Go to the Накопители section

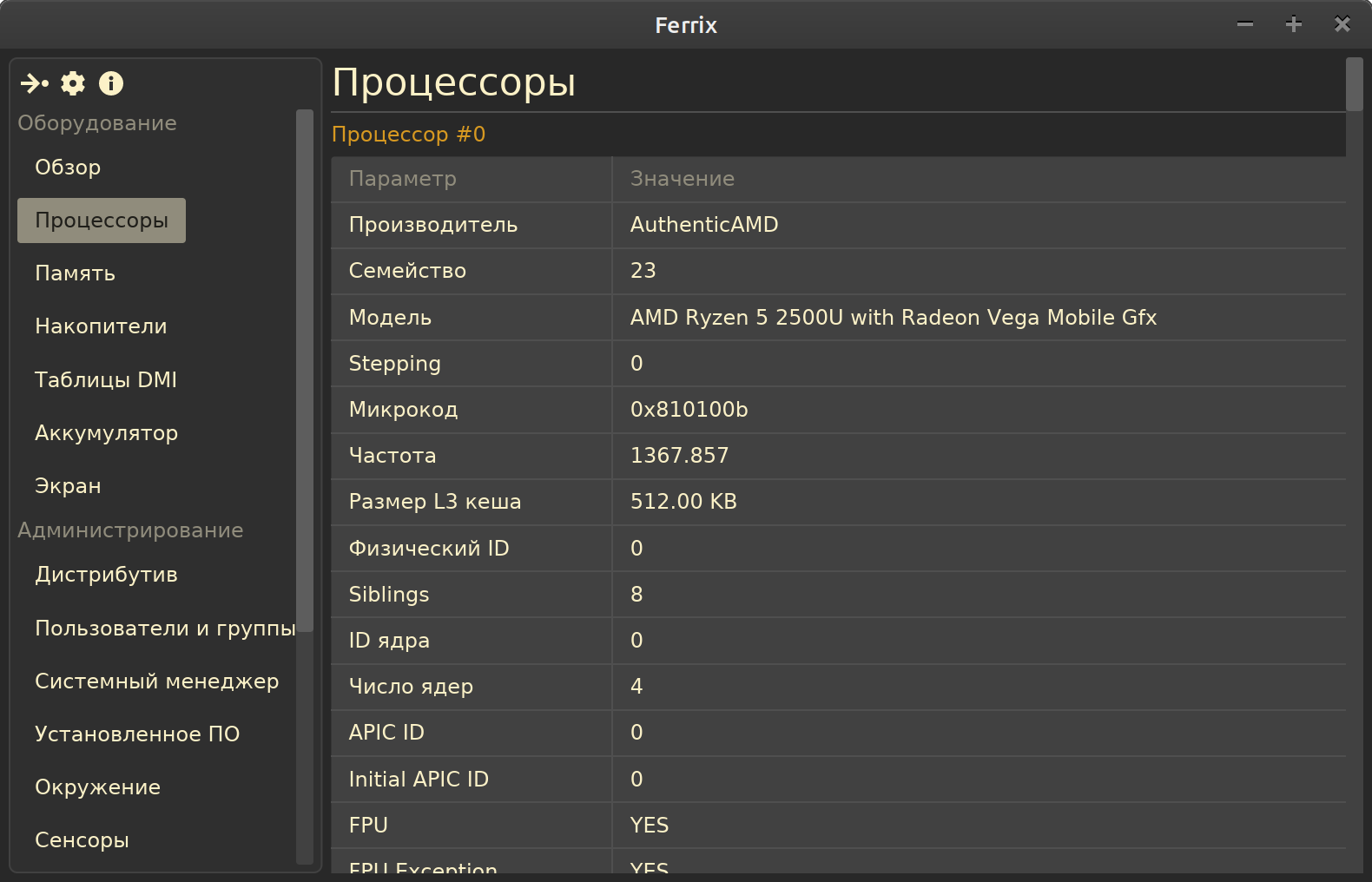[101, 326]
